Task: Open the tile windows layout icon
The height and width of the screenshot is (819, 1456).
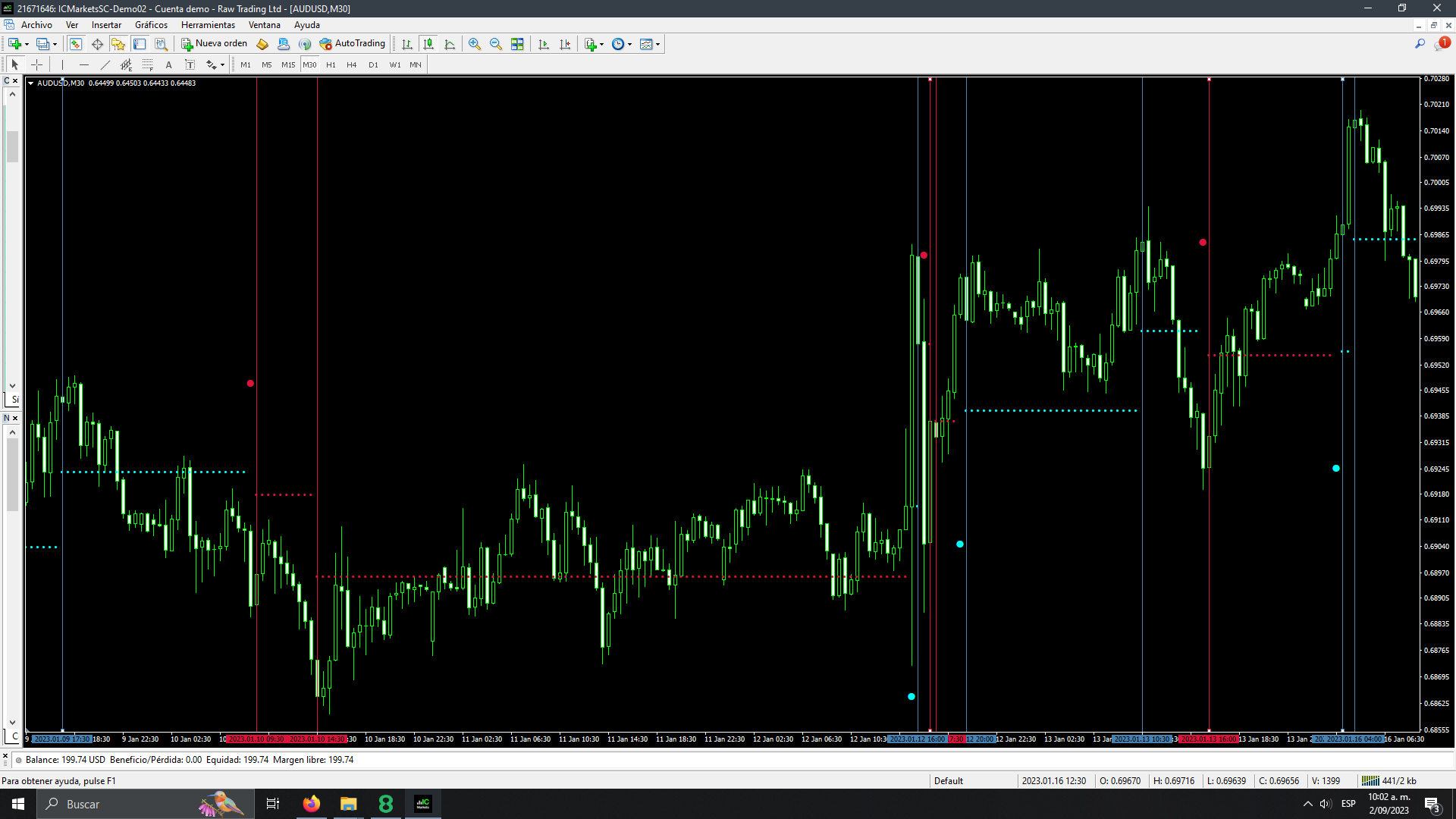Action: pos(517,44)
